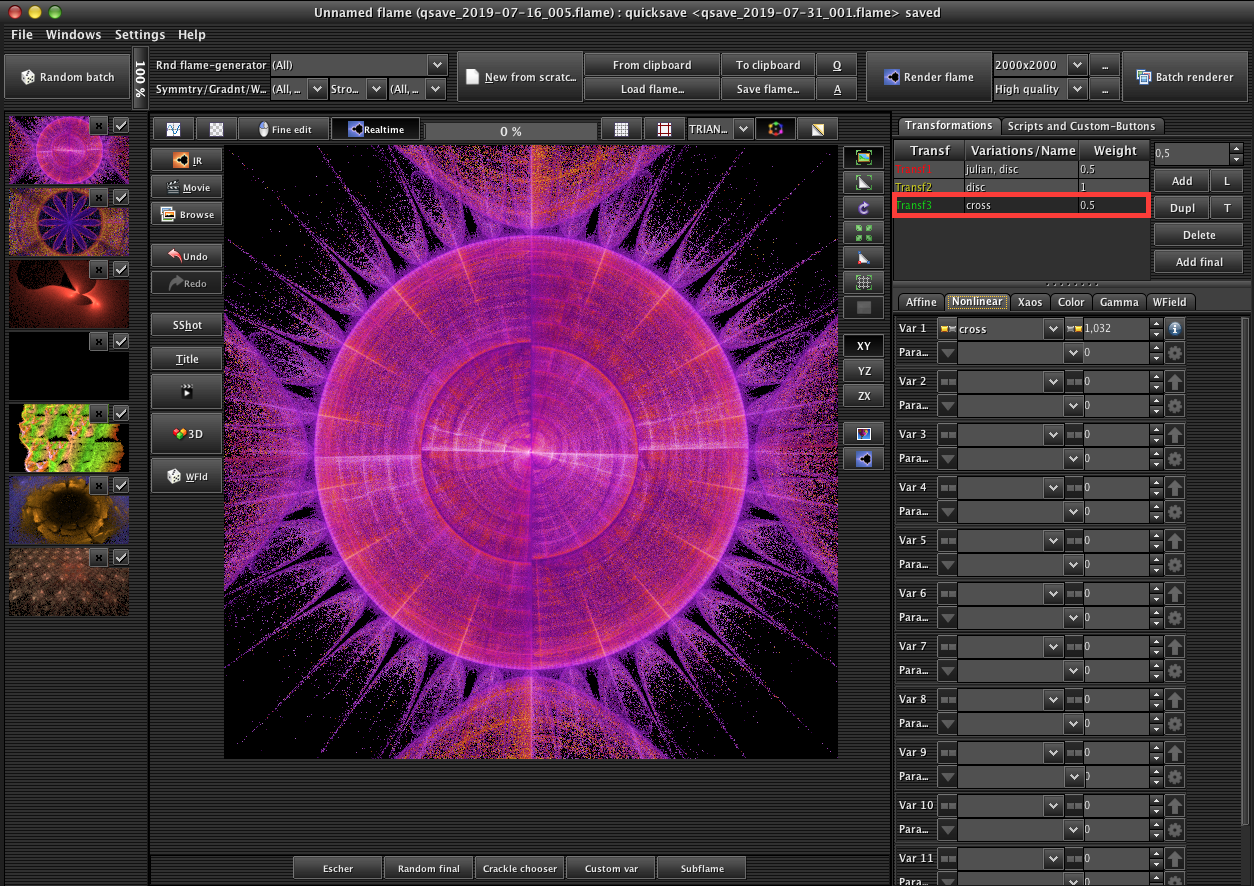Screen dimensions: 1254x886
Task: Click the Var 2 move-up arrow icon
Action: click(x=1175, y=381)
